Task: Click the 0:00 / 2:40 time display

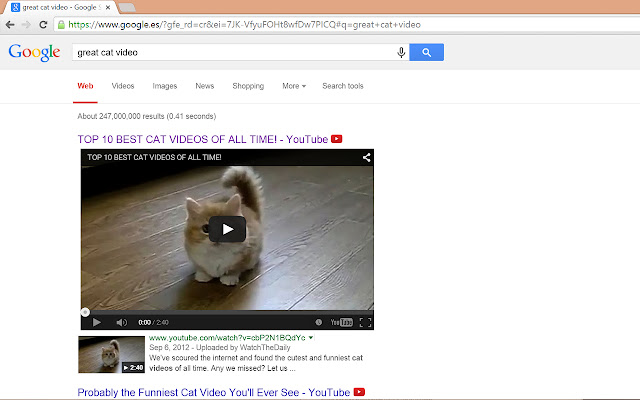Action: [153, 322]
